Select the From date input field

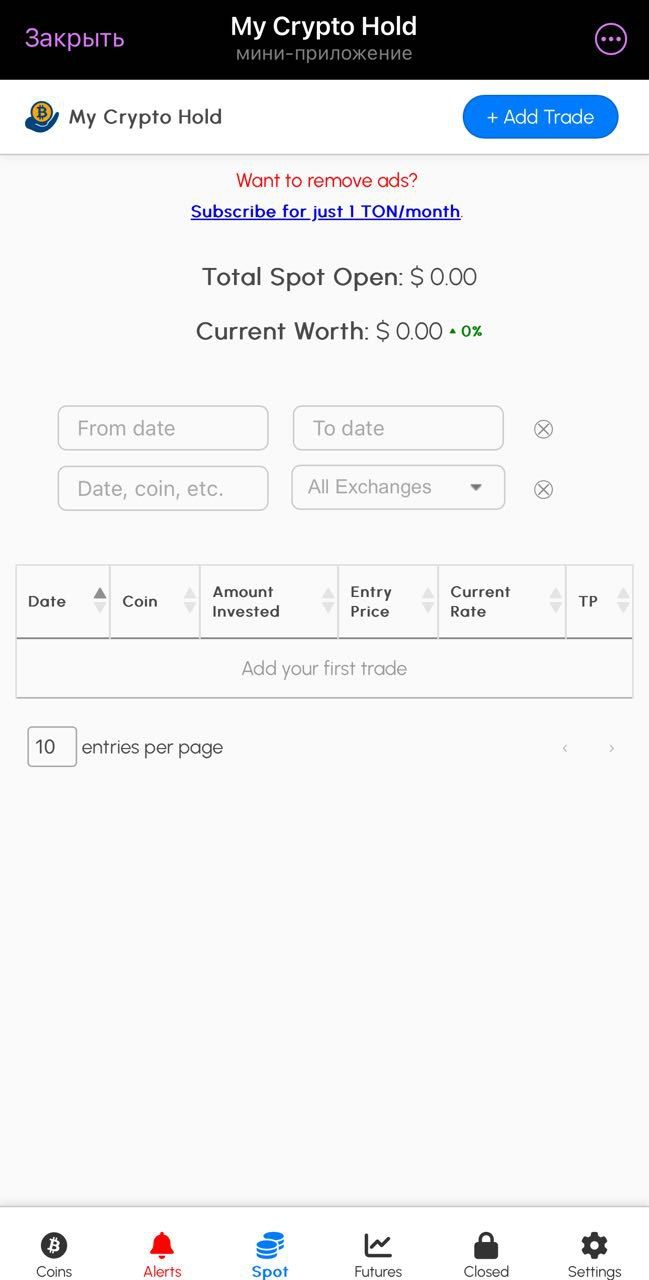pos(163,428)
